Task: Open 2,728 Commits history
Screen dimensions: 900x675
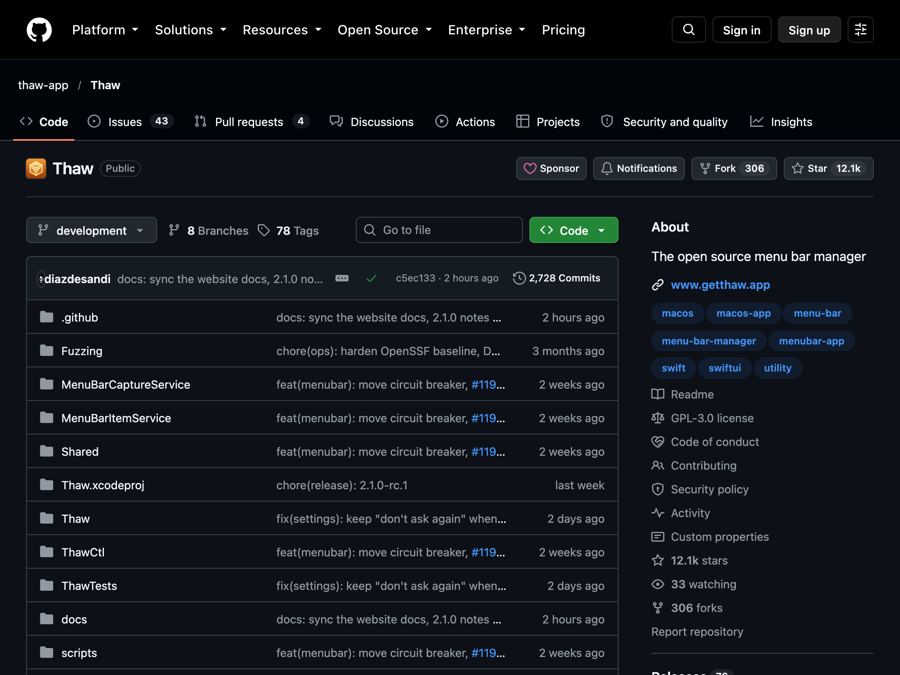Action: (557, 278)
